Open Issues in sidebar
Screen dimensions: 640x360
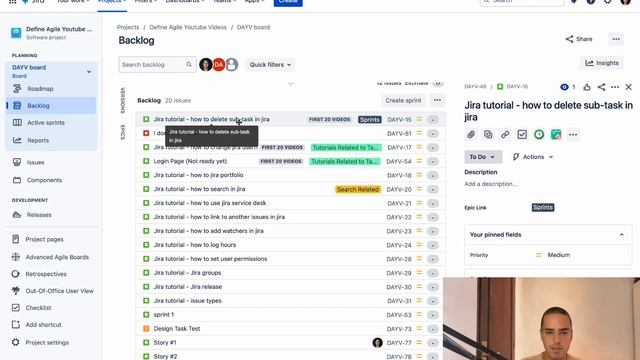(x=36, y=162)
